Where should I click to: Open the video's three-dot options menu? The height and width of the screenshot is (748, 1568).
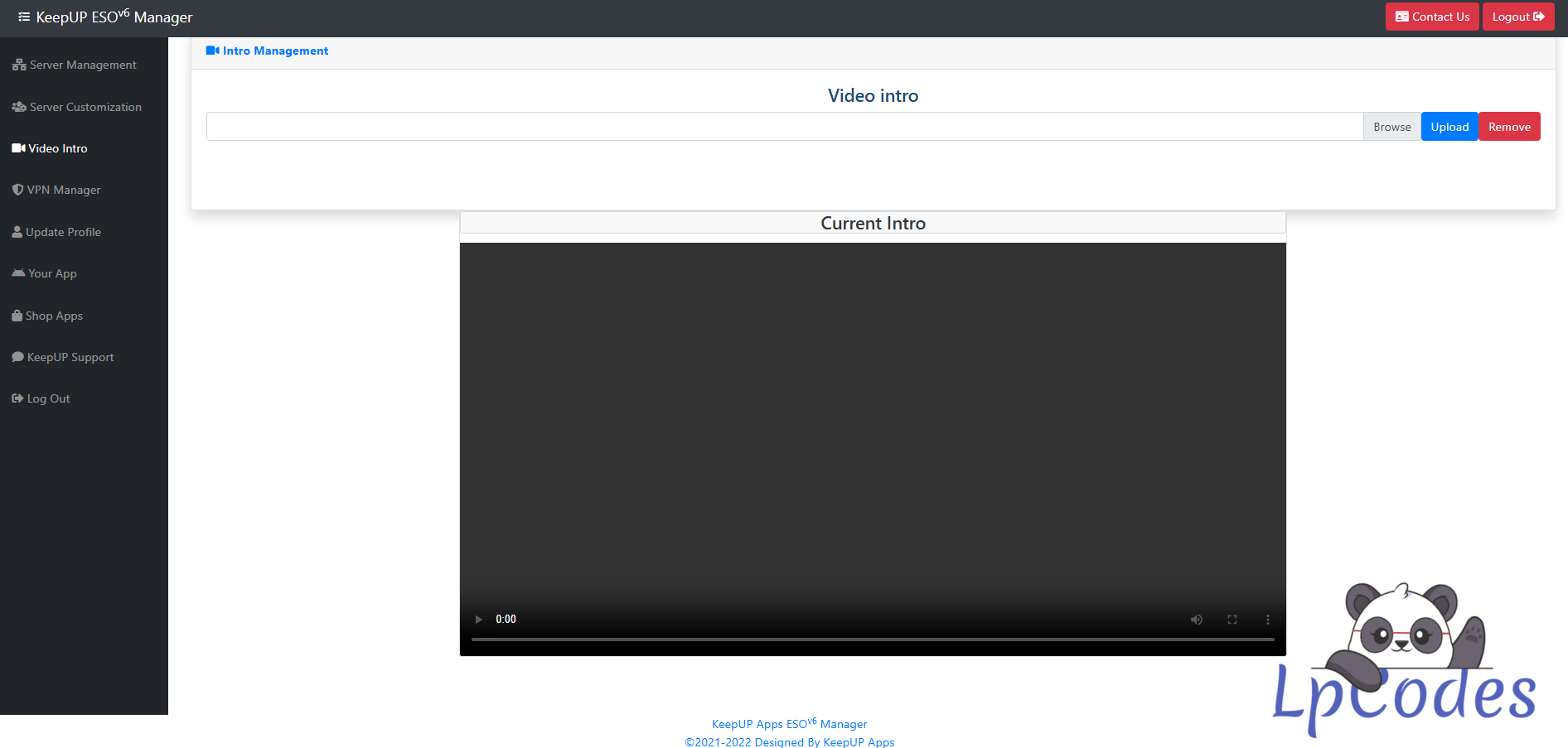click(x=1267, y=620)
